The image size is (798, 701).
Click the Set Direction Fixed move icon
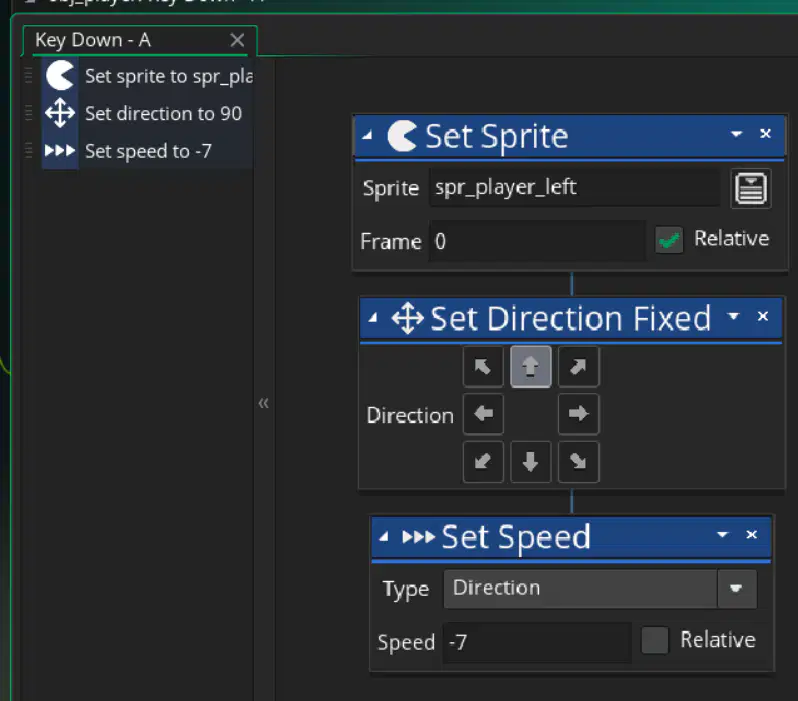tap(407, 318)
